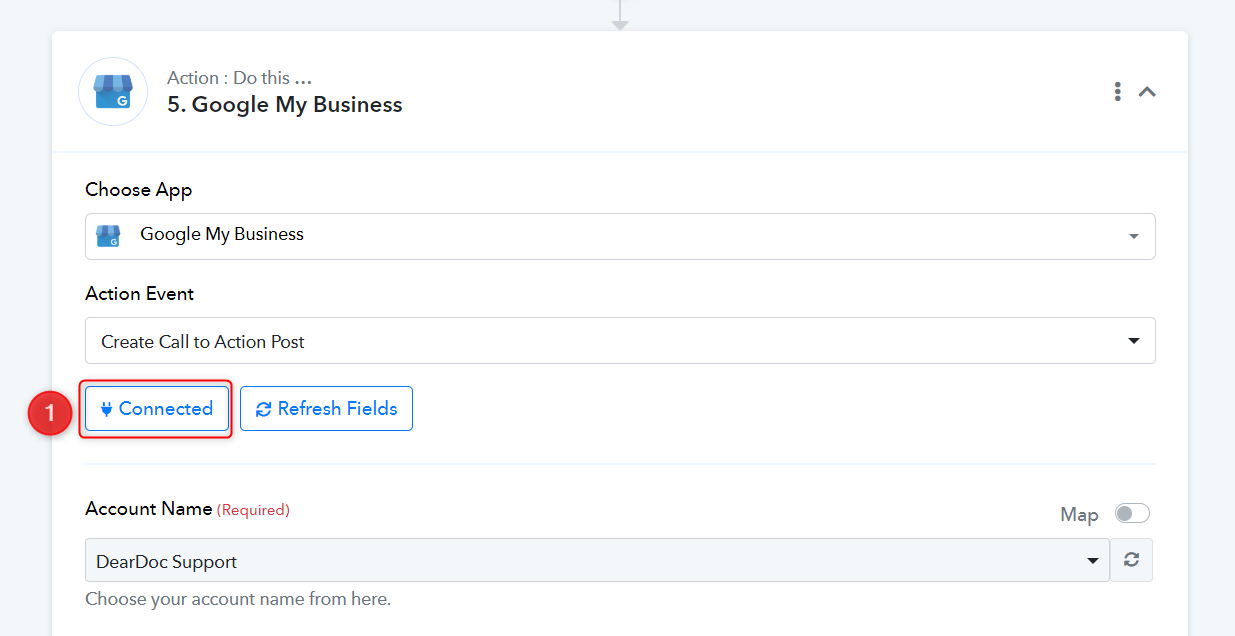Image resolution: width=1235 pixels, height=636 pixels.
Task: Open the Choose App dropdown
Action: 620,236
